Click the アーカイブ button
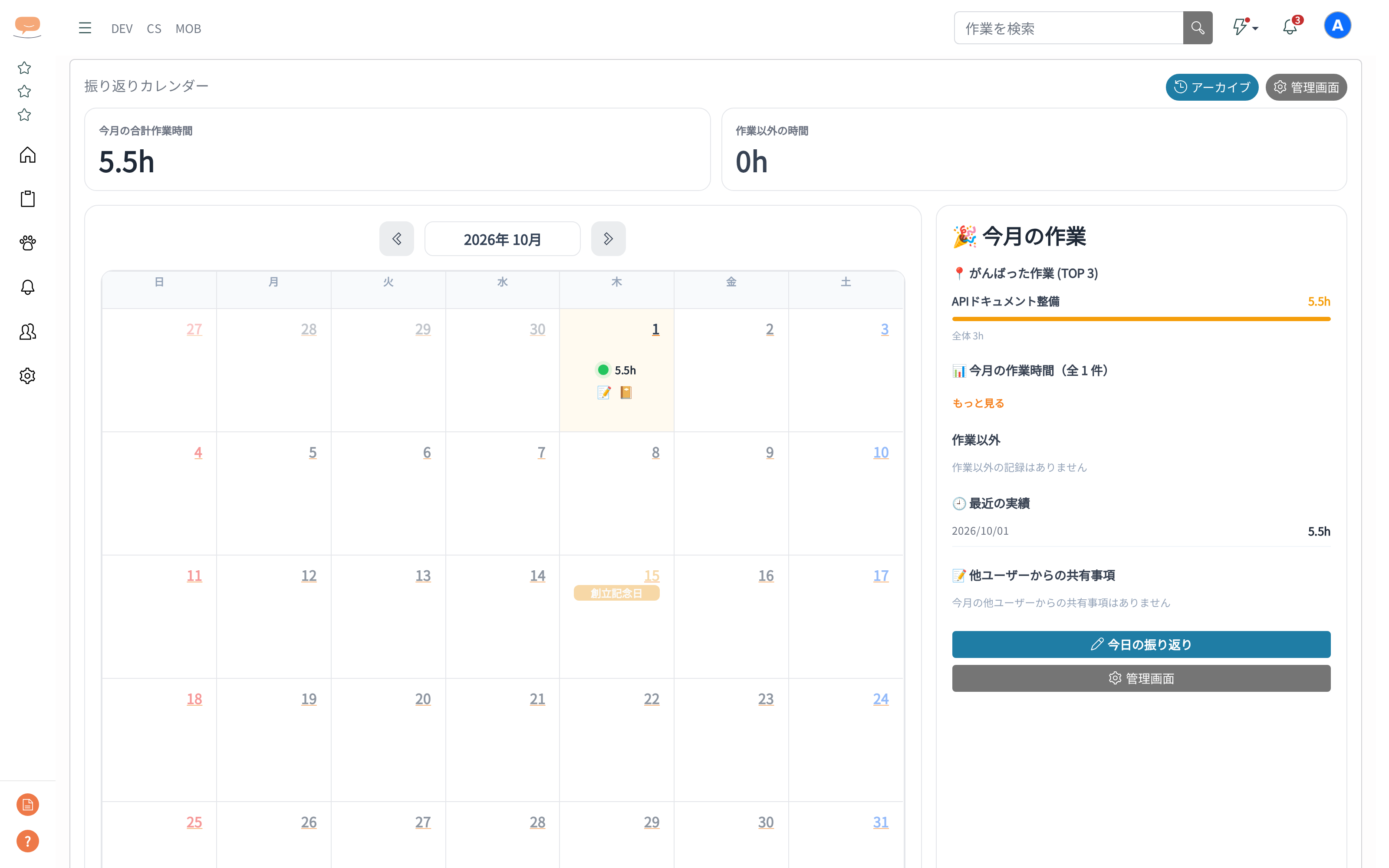 pyautogui.click(x=1211, y=87)
